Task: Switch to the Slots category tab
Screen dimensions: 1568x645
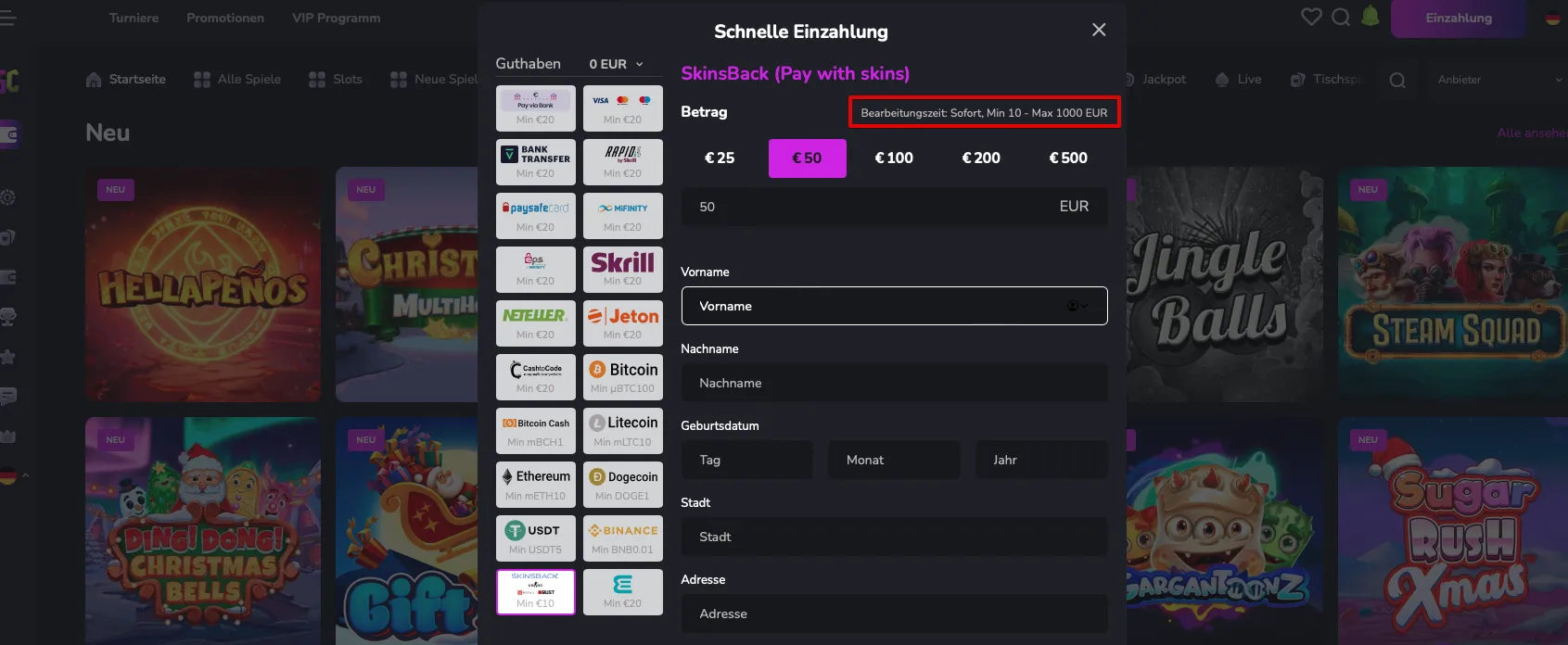Action: click(336, 80)
